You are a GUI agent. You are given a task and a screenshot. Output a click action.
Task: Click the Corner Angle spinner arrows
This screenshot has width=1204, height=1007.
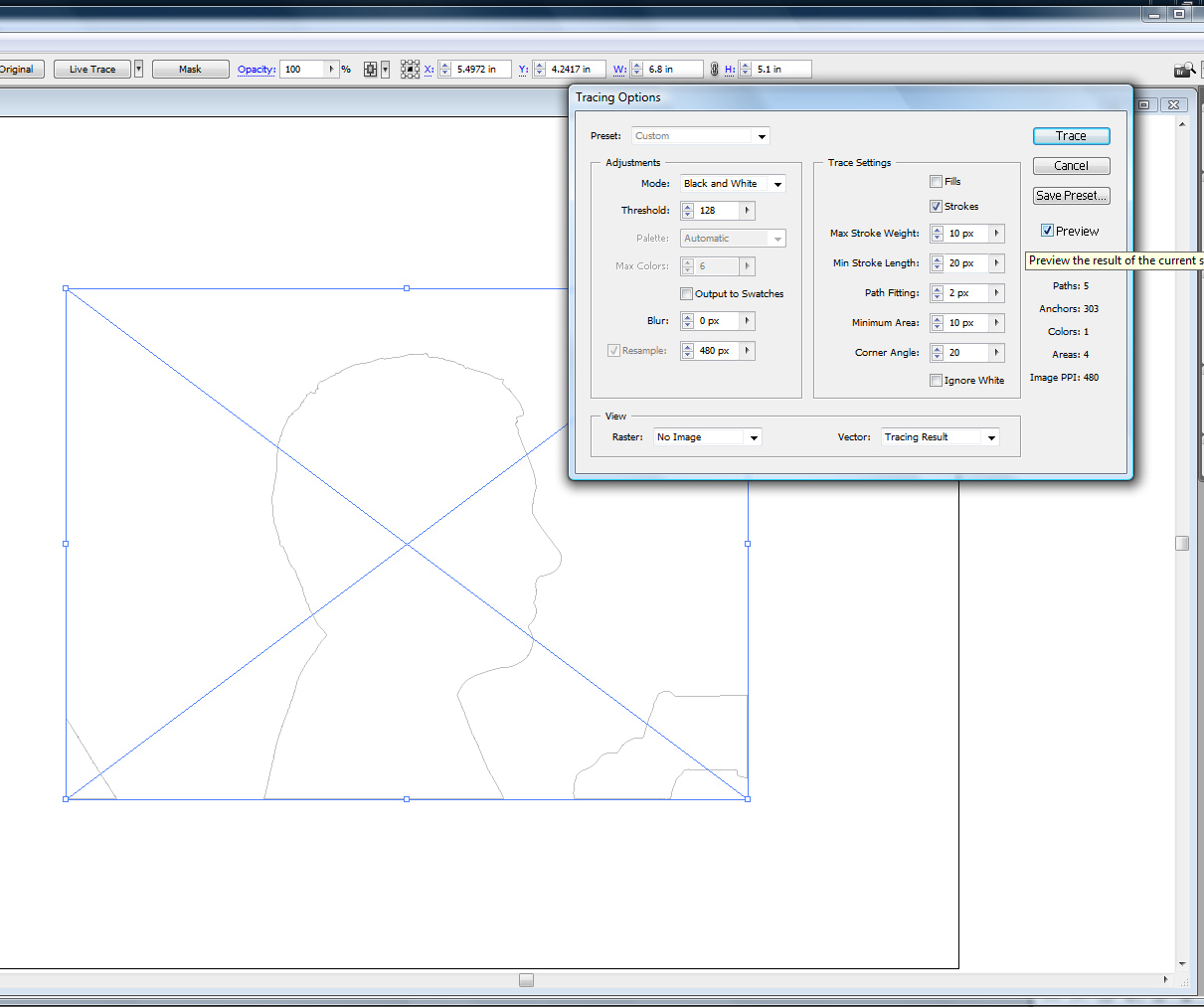[938, 353]
